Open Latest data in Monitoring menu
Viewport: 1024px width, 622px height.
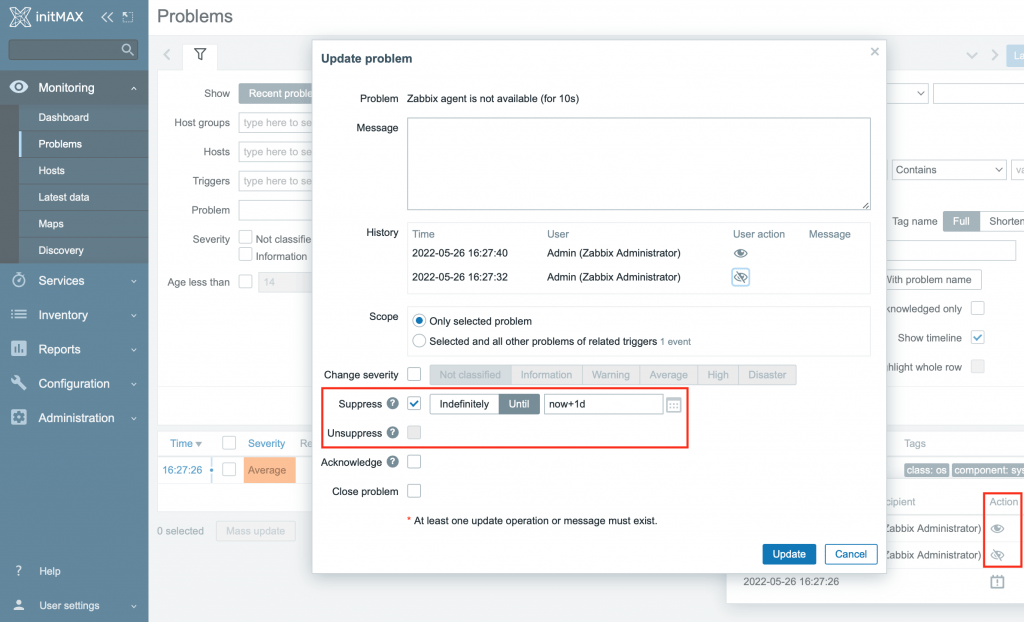point(64,197)
